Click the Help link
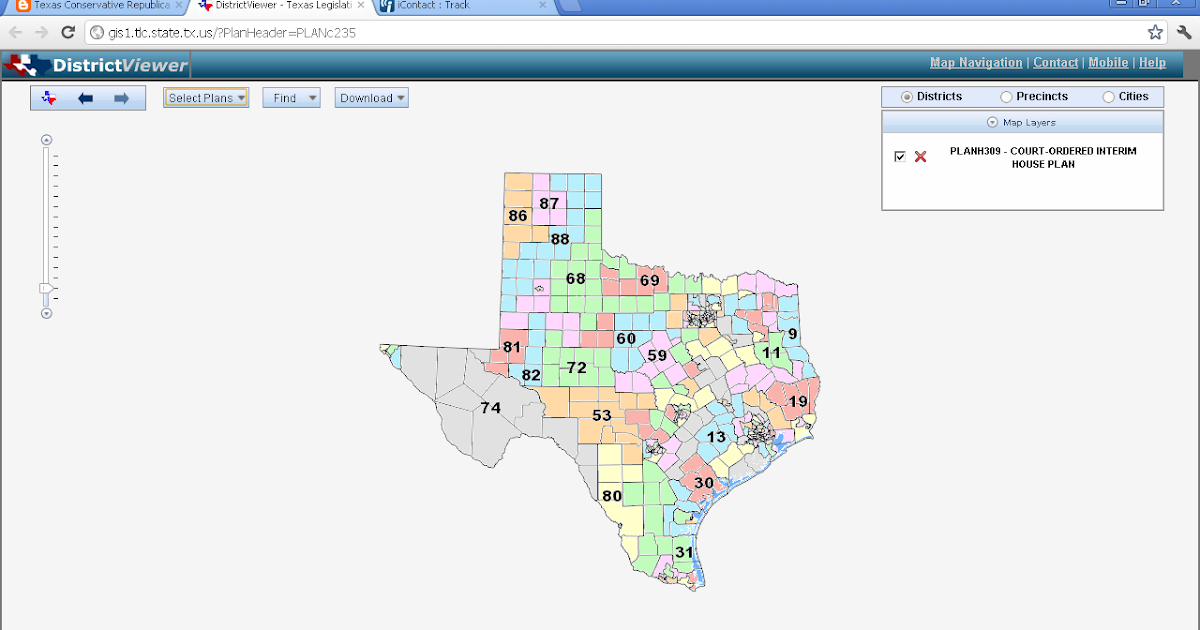The width and height of the screenshot is (1200, 630). pos(1152,62)
